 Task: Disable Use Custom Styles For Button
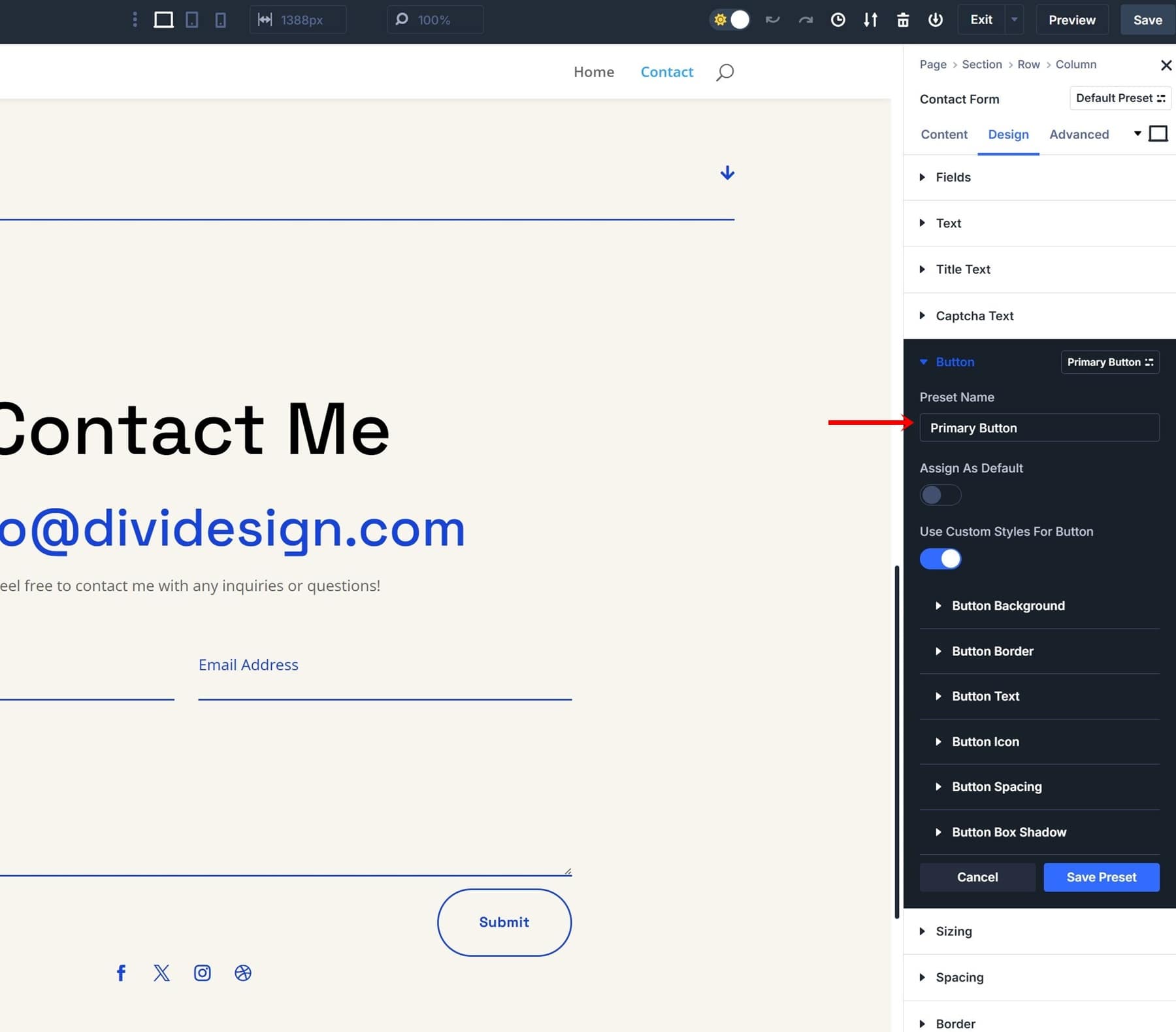pos(940,559)
